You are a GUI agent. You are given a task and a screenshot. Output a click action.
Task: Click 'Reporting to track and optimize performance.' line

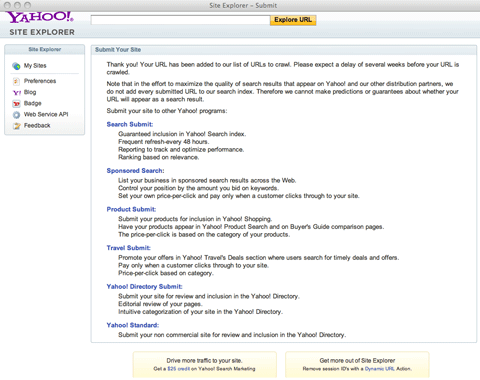tap(181, 150)
